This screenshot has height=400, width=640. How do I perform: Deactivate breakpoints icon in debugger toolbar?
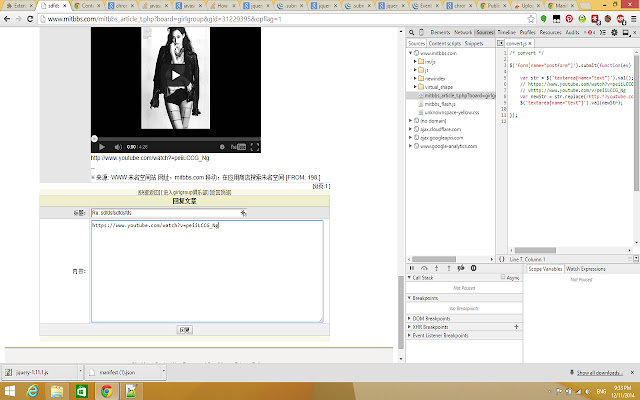click(x=461, y=268)
